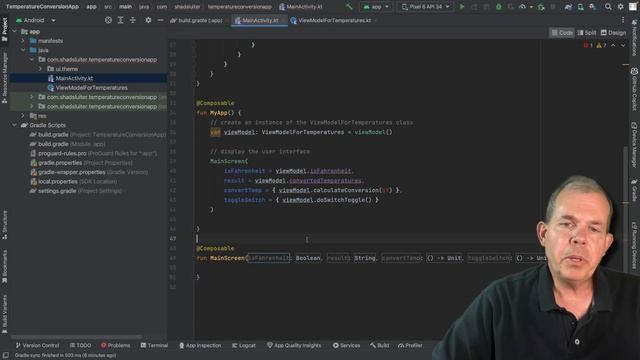Viewport: 640px width, 360px height.
Task: Toggle the Structure tool window
Action: click(4, 224)
